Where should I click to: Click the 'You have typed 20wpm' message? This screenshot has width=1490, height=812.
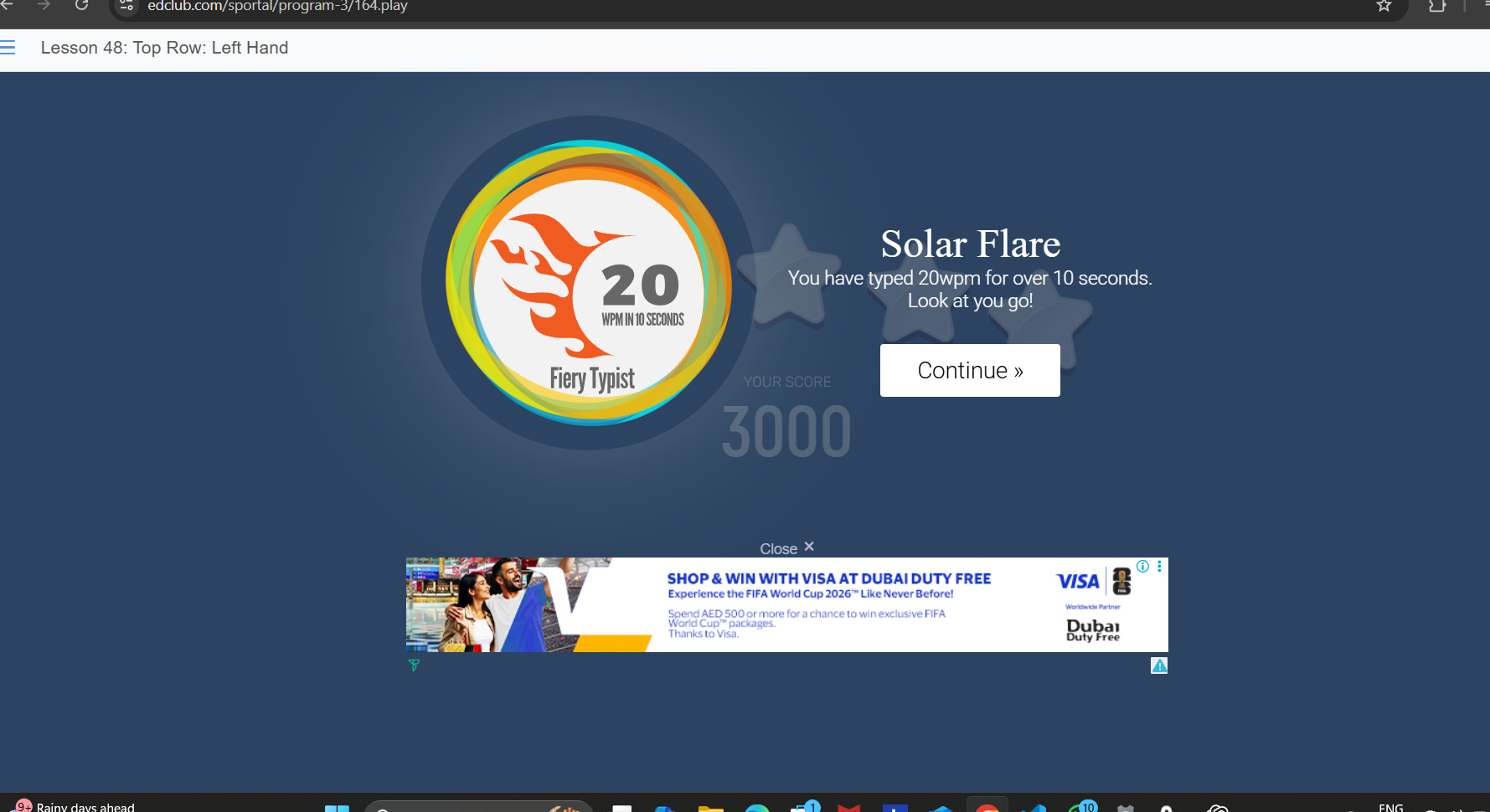pyautogui.click(x=970, y=278)
